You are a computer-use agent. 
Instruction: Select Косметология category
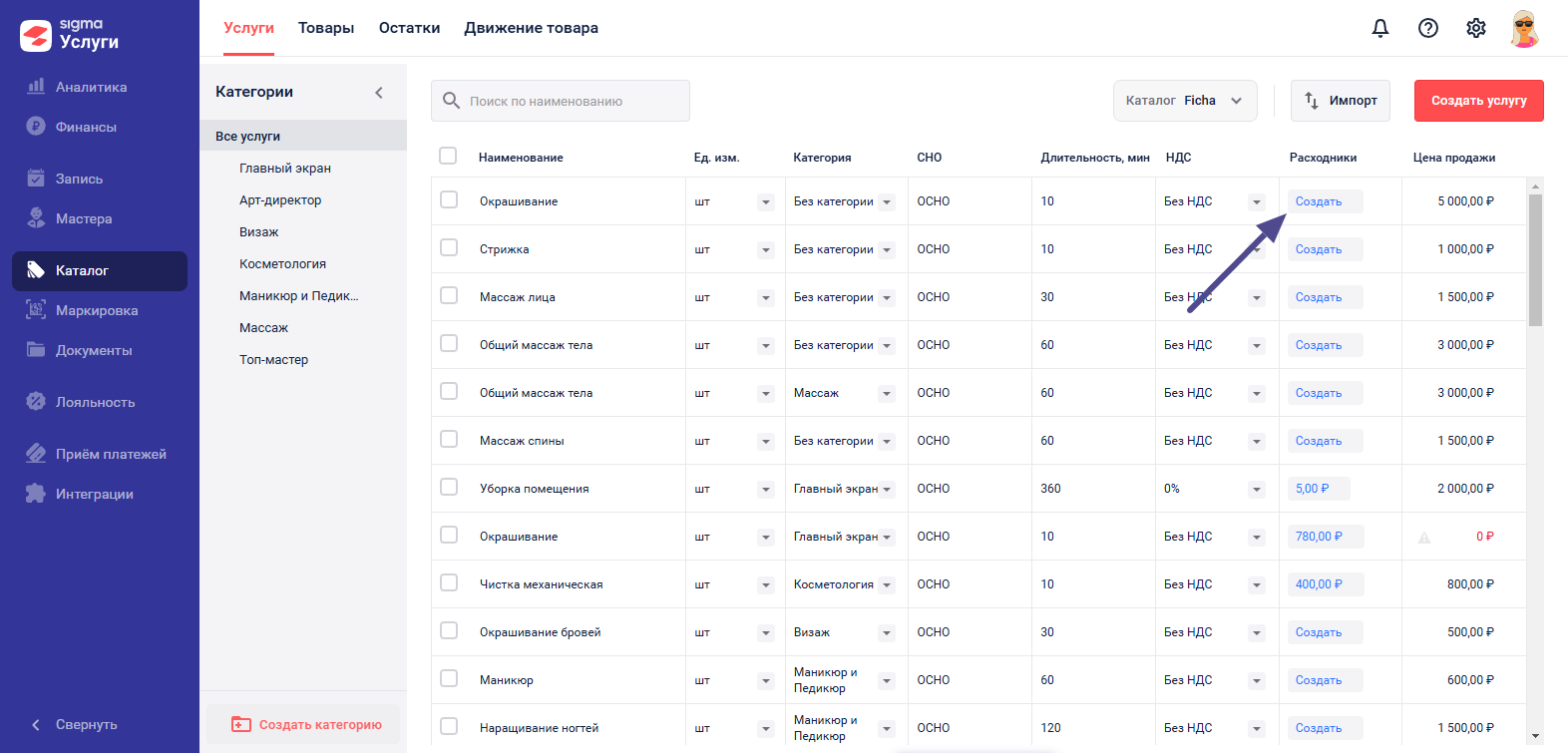tap(282, 264)
